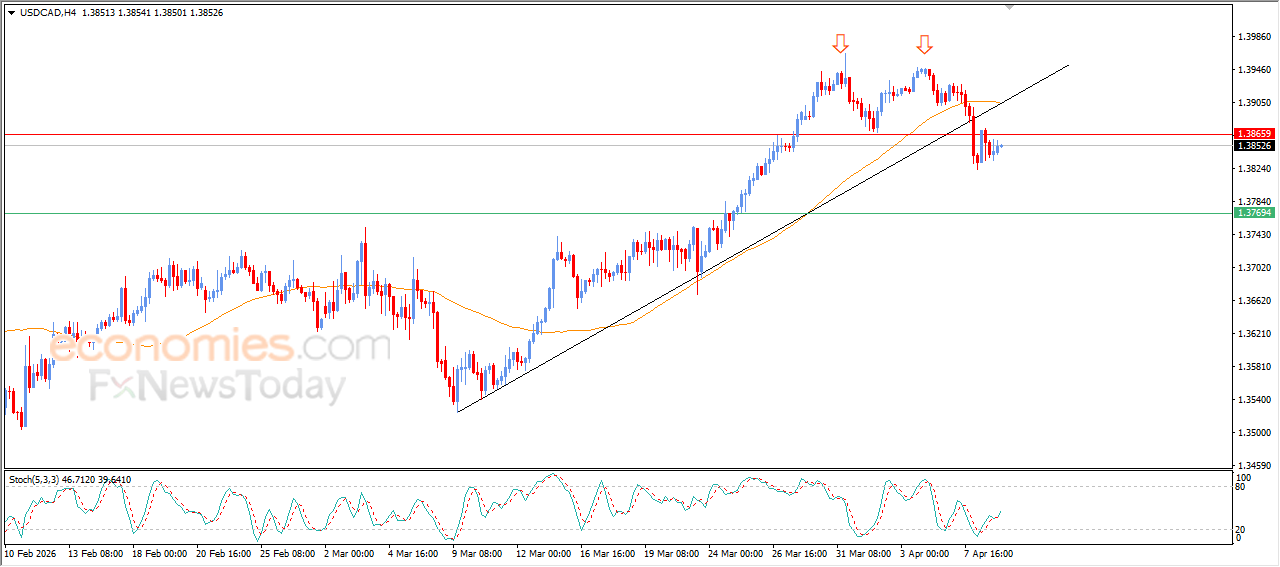
Task: Click the gray chart shift triangle at top
Action: point(1009,6)
